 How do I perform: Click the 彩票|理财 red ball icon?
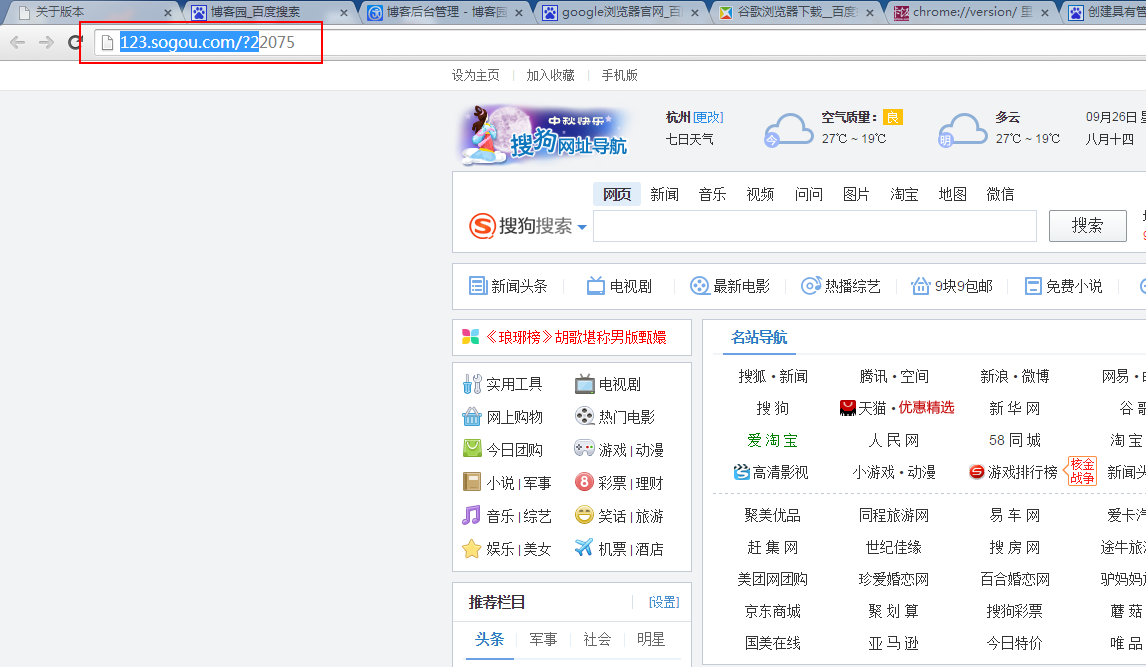tap(584, 481)
